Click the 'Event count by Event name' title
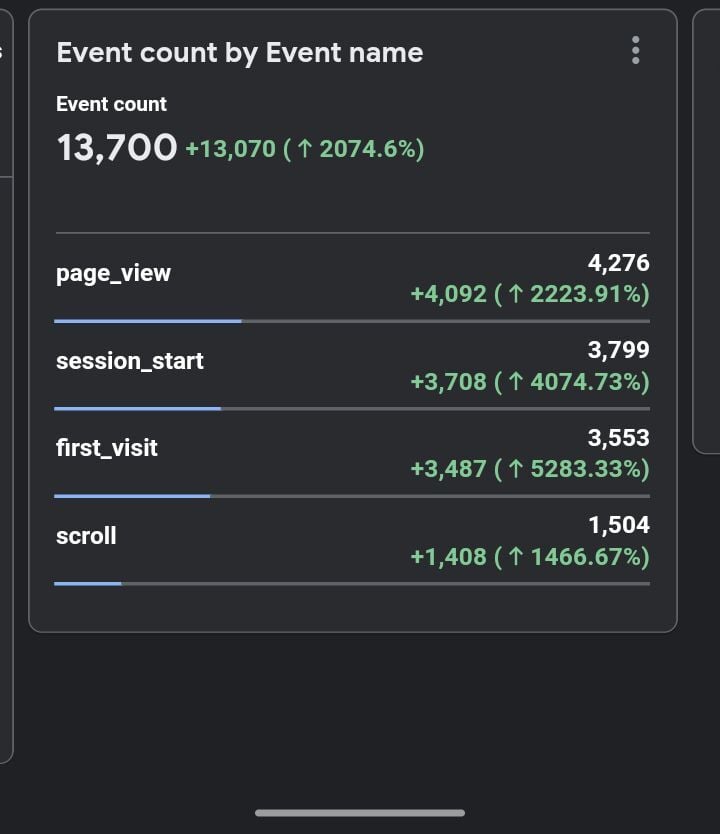 tap(240, 53)
